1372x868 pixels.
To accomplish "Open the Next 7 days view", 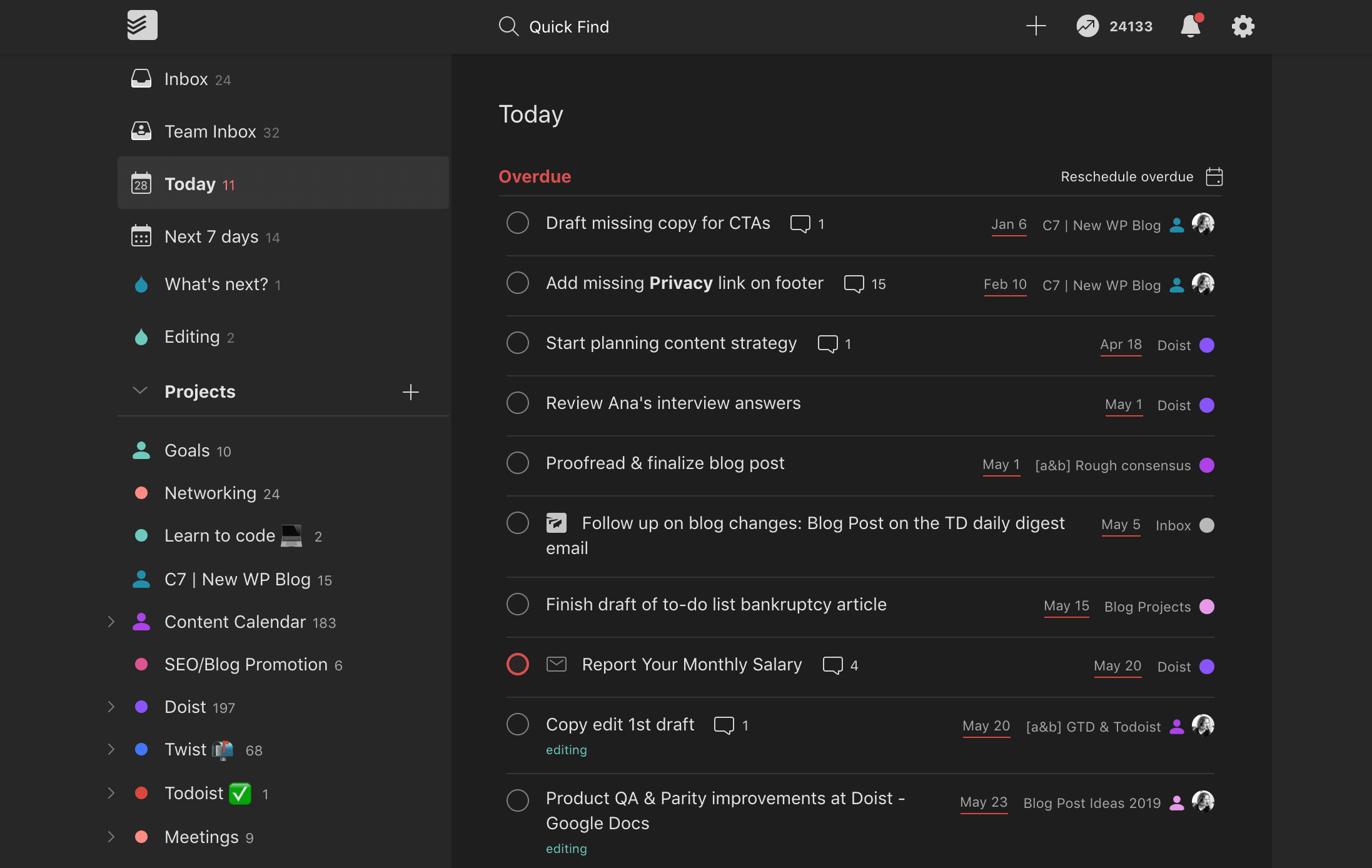I will pos(211,237).
